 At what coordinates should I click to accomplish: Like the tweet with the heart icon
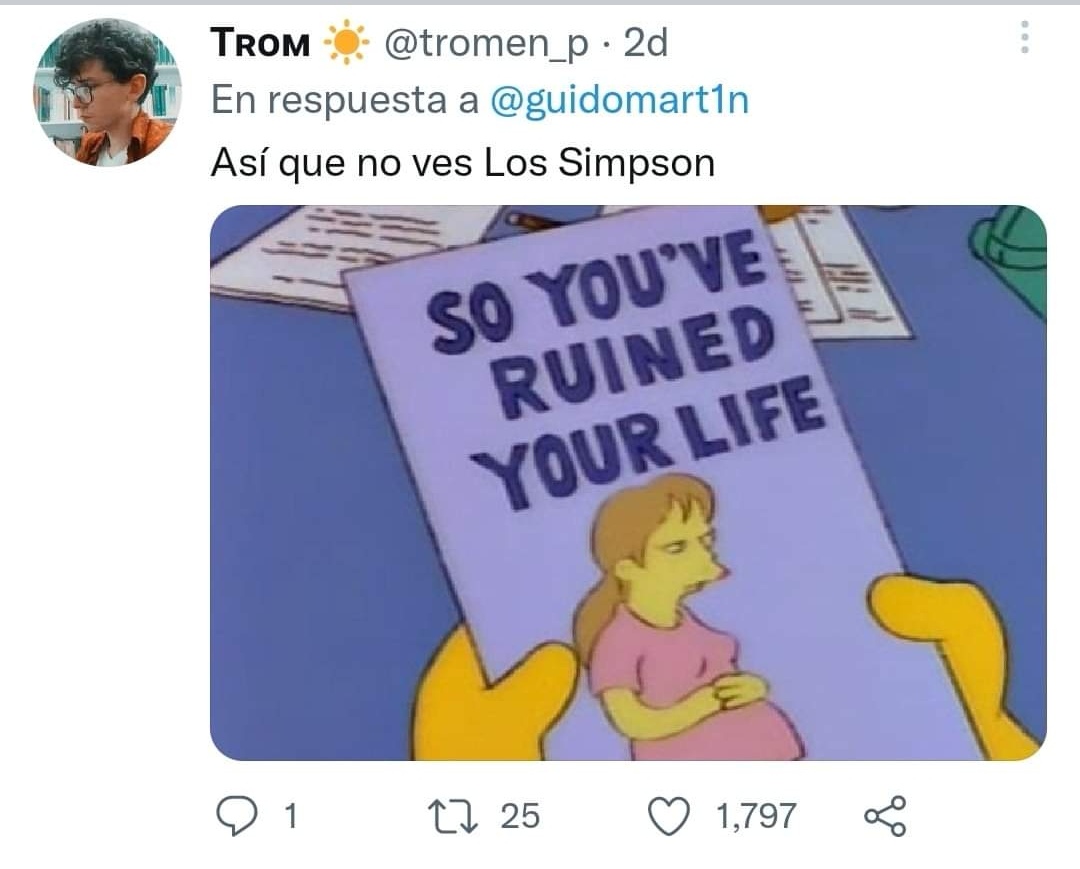(669, 816)
